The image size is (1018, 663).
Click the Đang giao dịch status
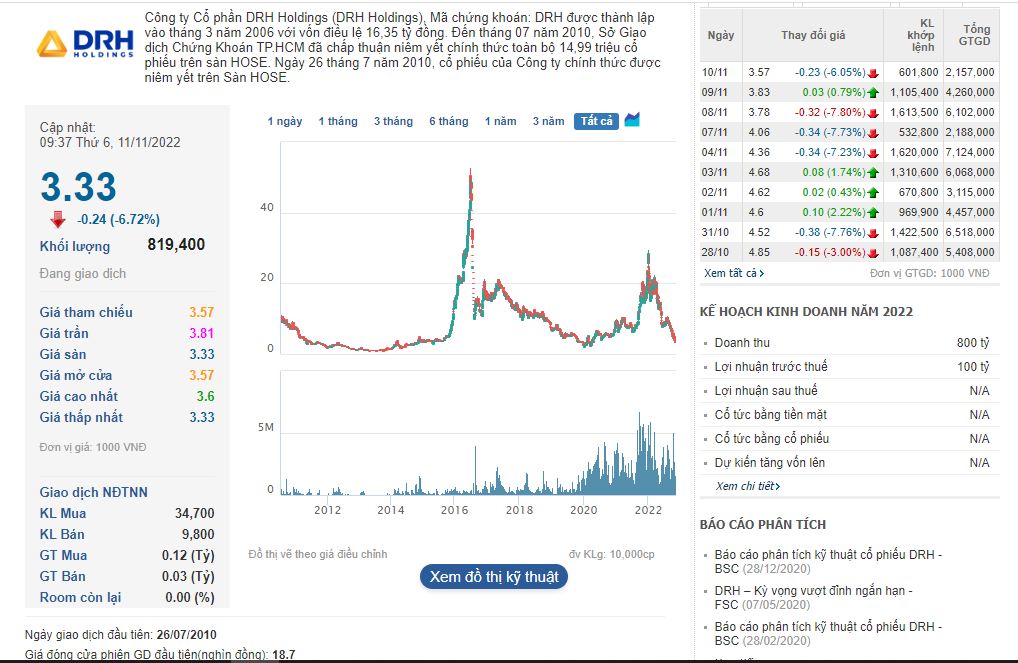tap(82, 274)
